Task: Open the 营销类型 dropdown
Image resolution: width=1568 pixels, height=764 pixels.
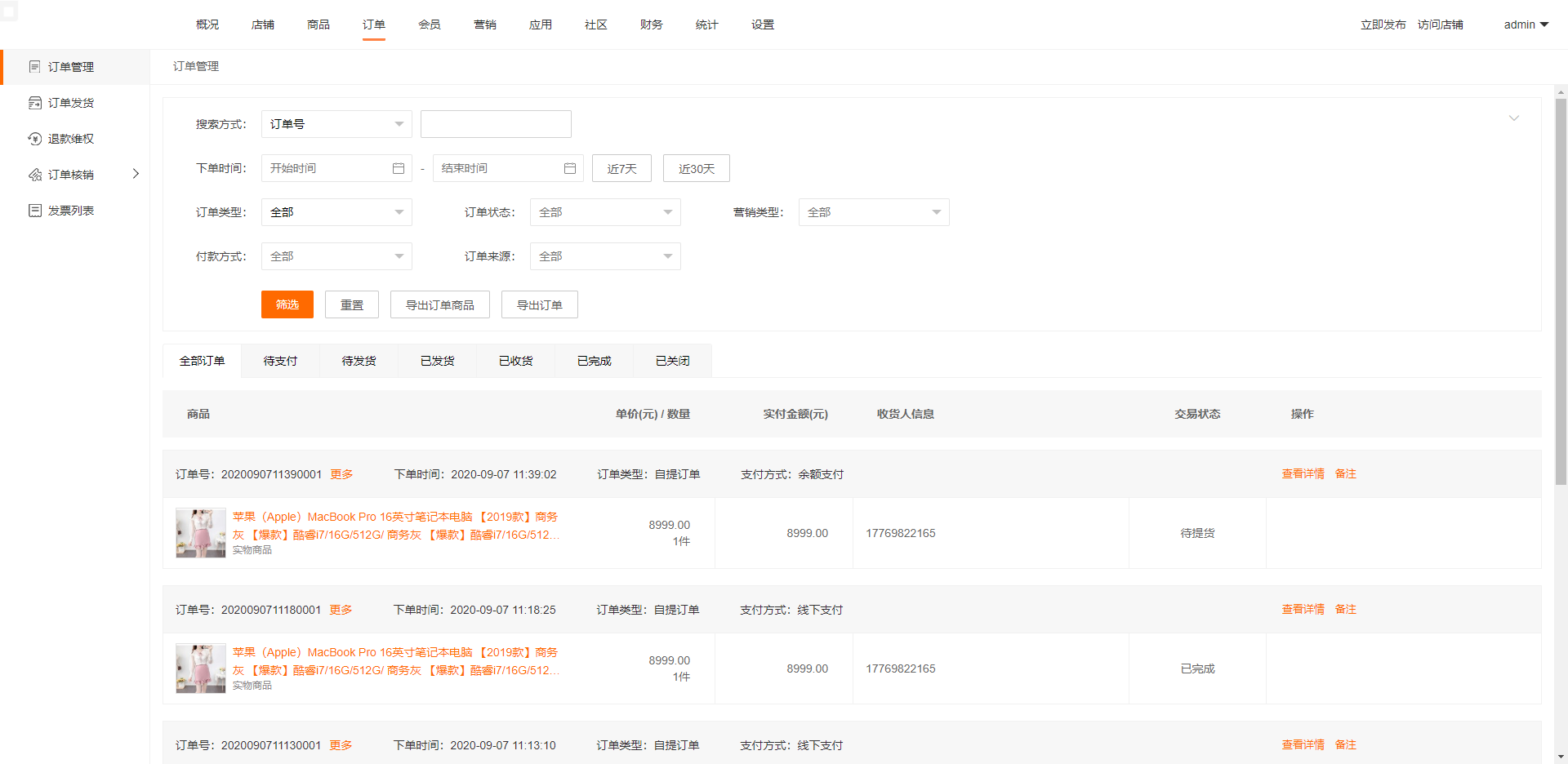Action: [x=873, y=212]
